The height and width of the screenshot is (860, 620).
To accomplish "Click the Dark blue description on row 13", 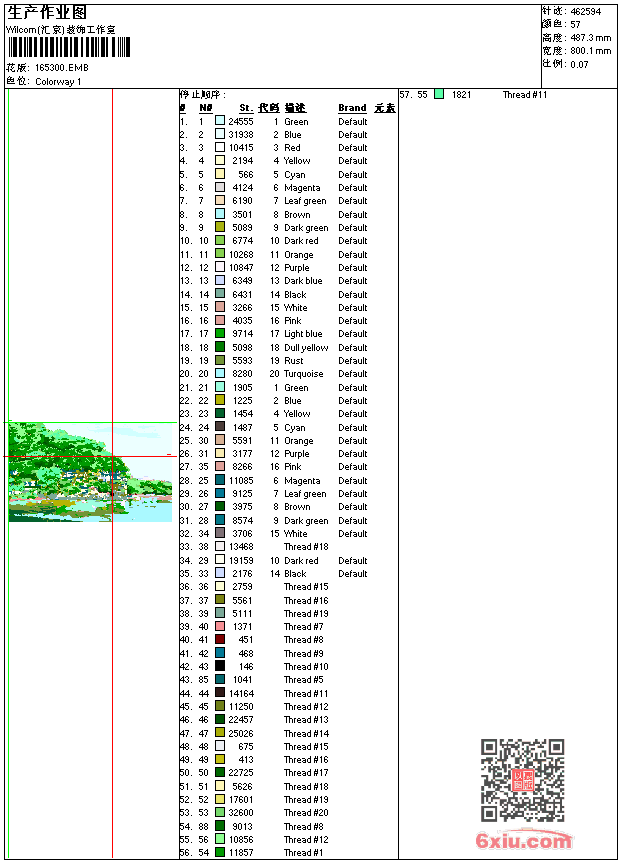I will pos(303,280).
